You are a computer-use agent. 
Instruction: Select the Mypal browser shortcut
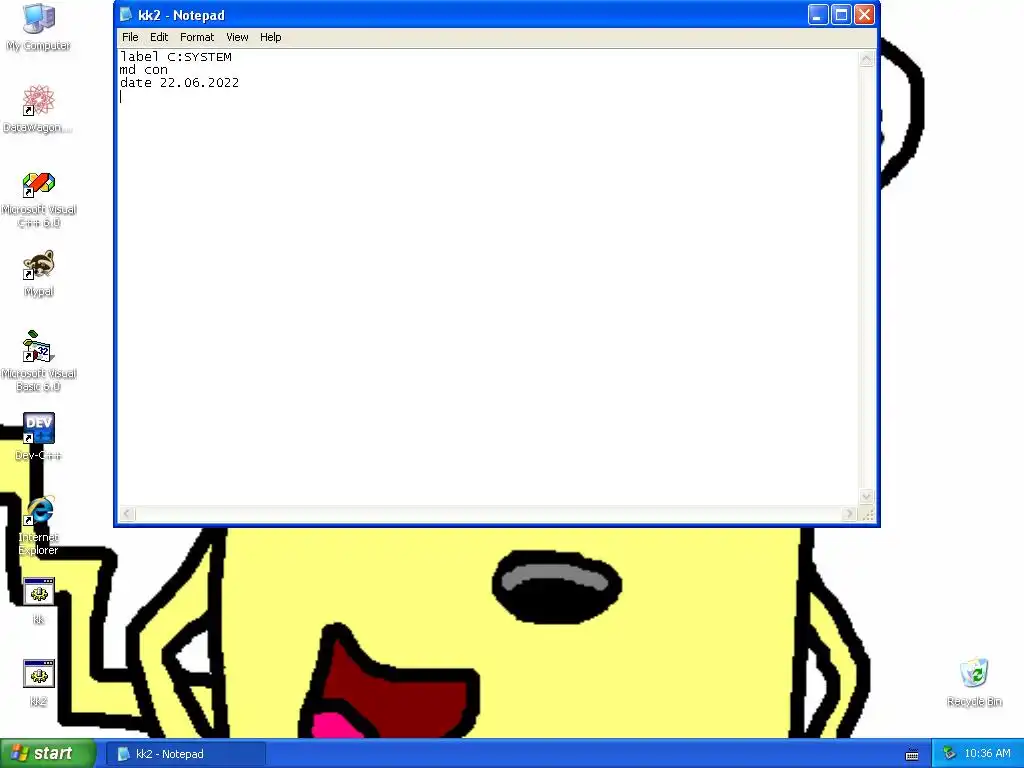(39, 274)
